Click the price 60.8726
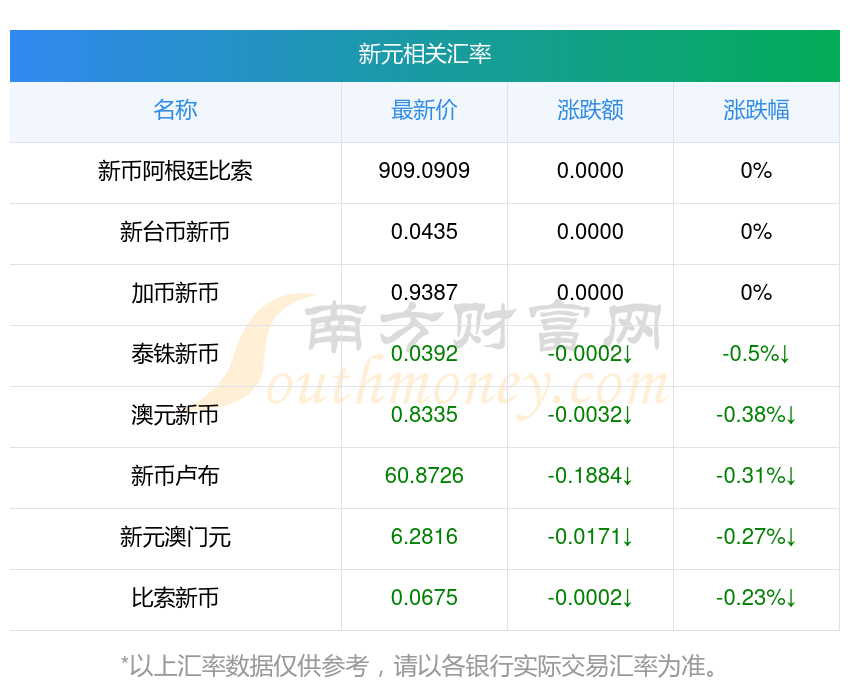 tap(424, 476)
